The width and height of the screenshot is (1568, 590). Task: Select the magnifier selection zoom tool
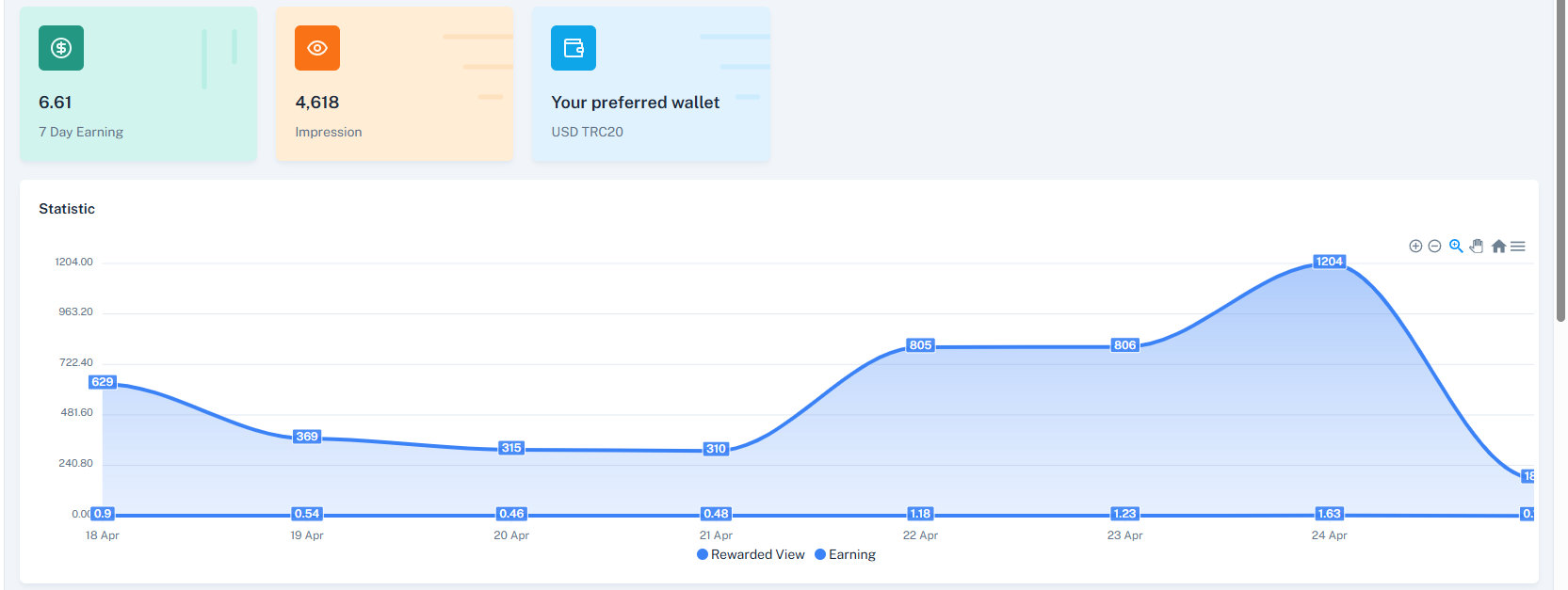[1456, 247]
